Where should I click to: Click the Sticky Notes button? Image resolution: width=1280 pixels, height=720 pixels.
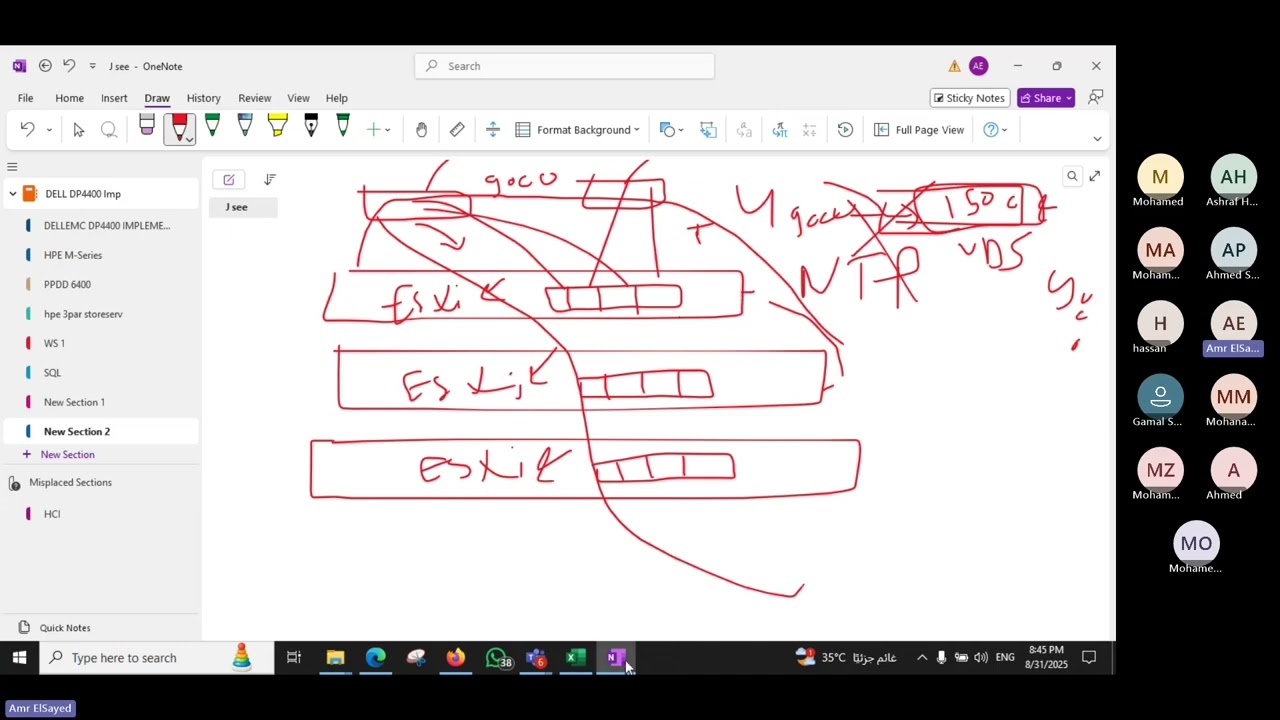[968, 98]
